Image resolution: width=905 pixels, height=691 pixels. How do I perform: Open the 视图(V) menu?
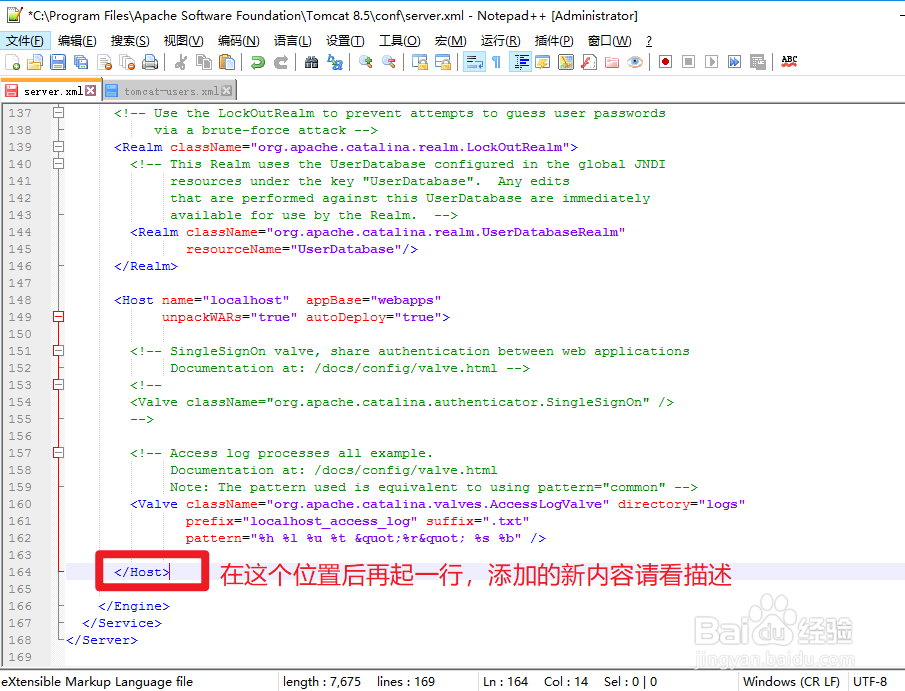[184, 41]
